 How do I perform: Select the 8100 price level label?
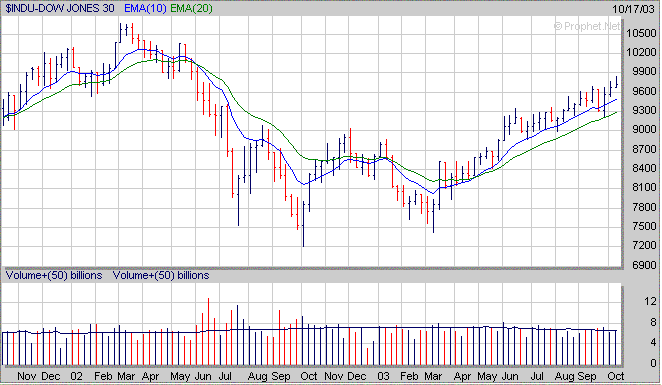pyautogui.click(x=644, y=187)
